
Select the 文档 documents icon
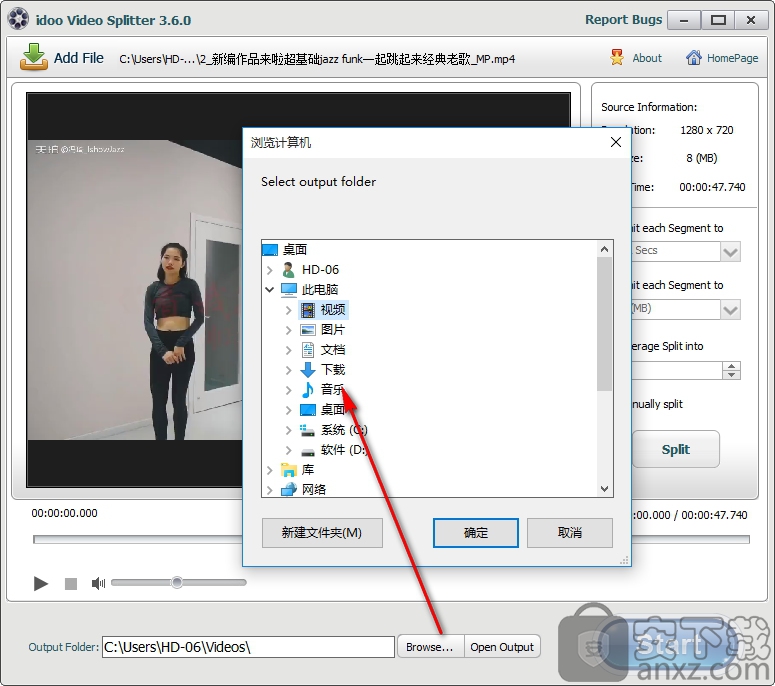click(307, 350)
